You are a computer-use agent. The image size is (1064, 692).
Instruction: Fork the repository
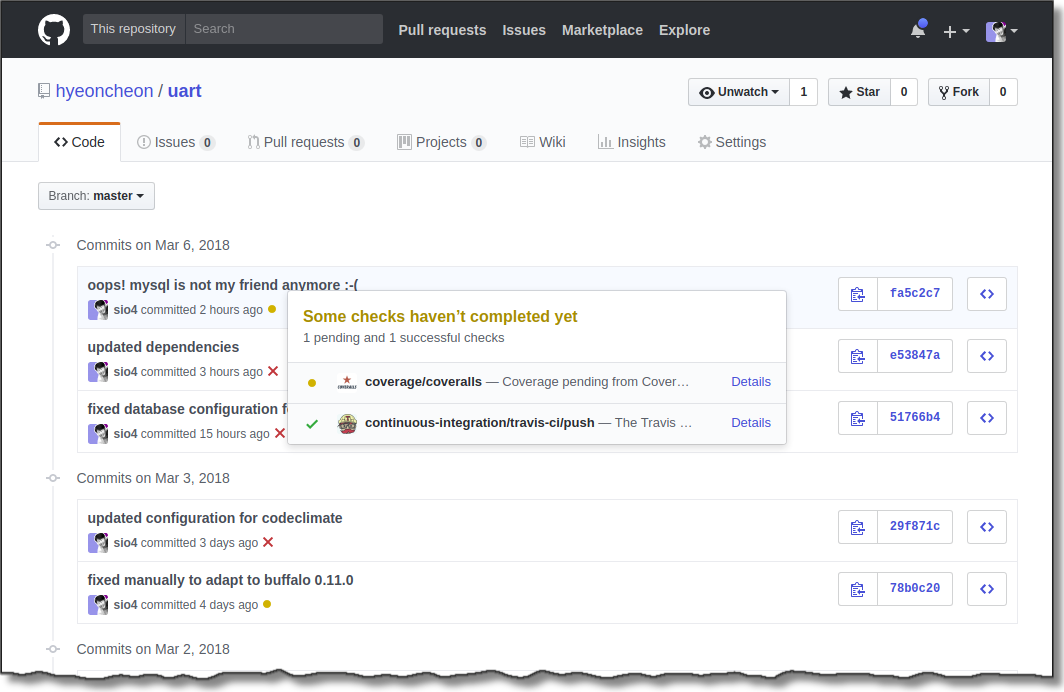958,92
